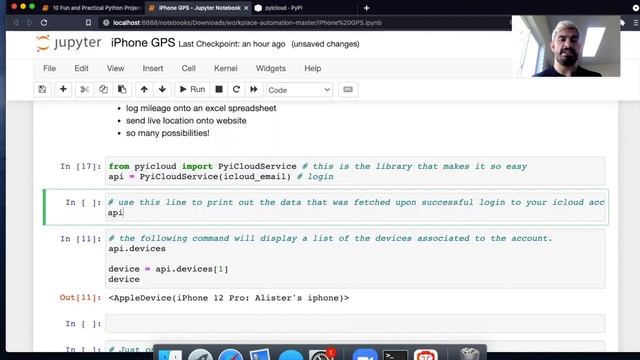Viewport: 640px width, 360px height.
Task: Open Trash from the dock
Action: point(469,354)
